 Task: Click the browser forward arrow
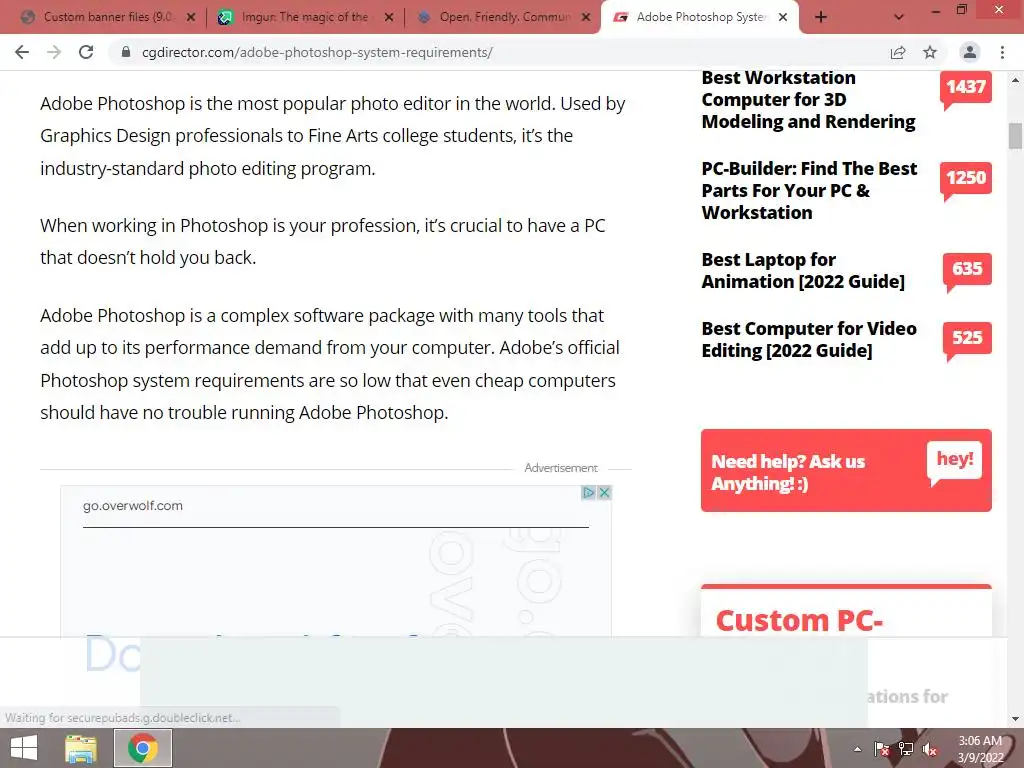point(54,52)
